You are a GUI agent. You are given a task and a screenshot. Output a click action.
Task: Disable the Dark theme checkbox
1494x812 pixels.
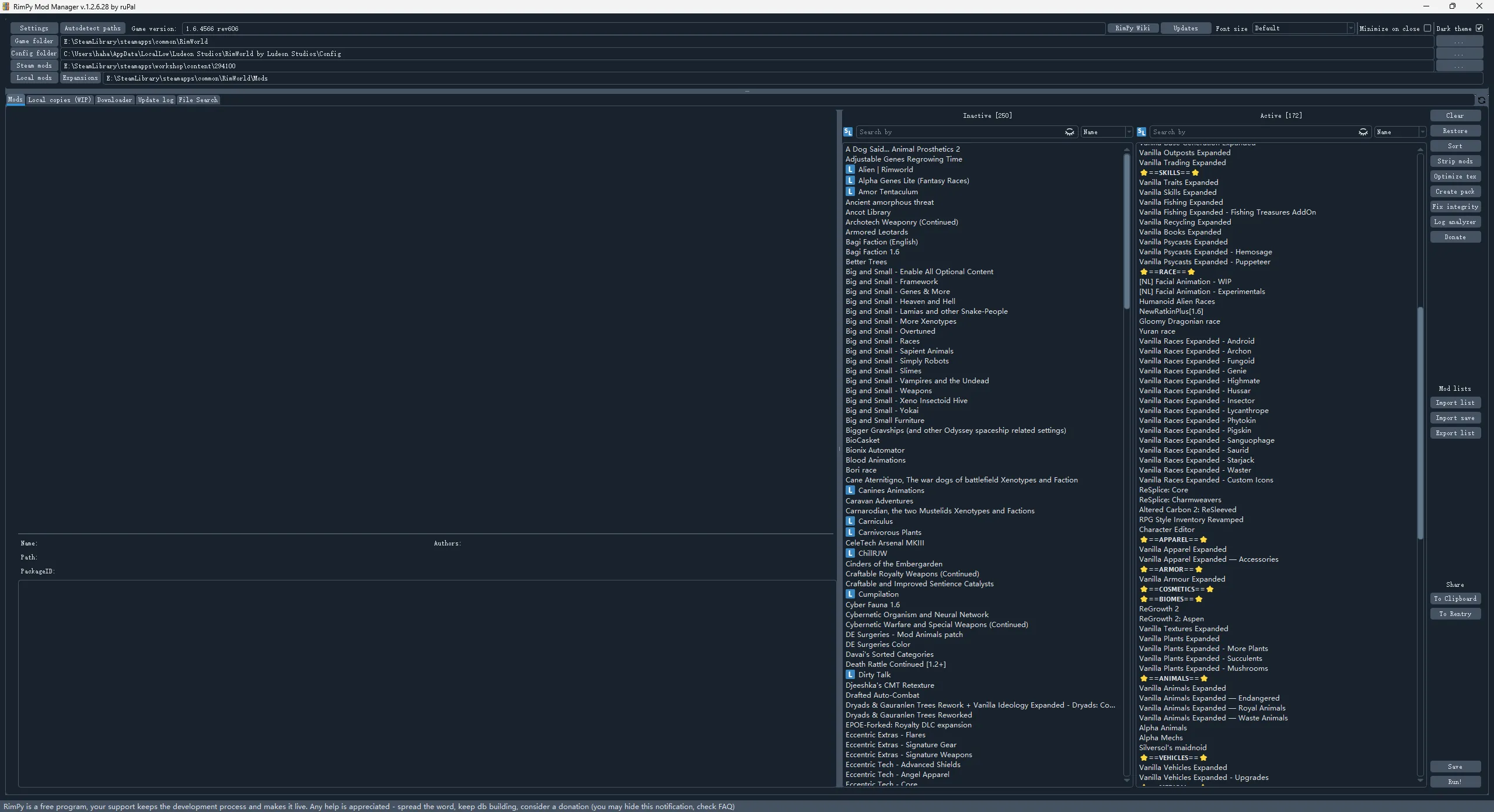pos(1479,28)
